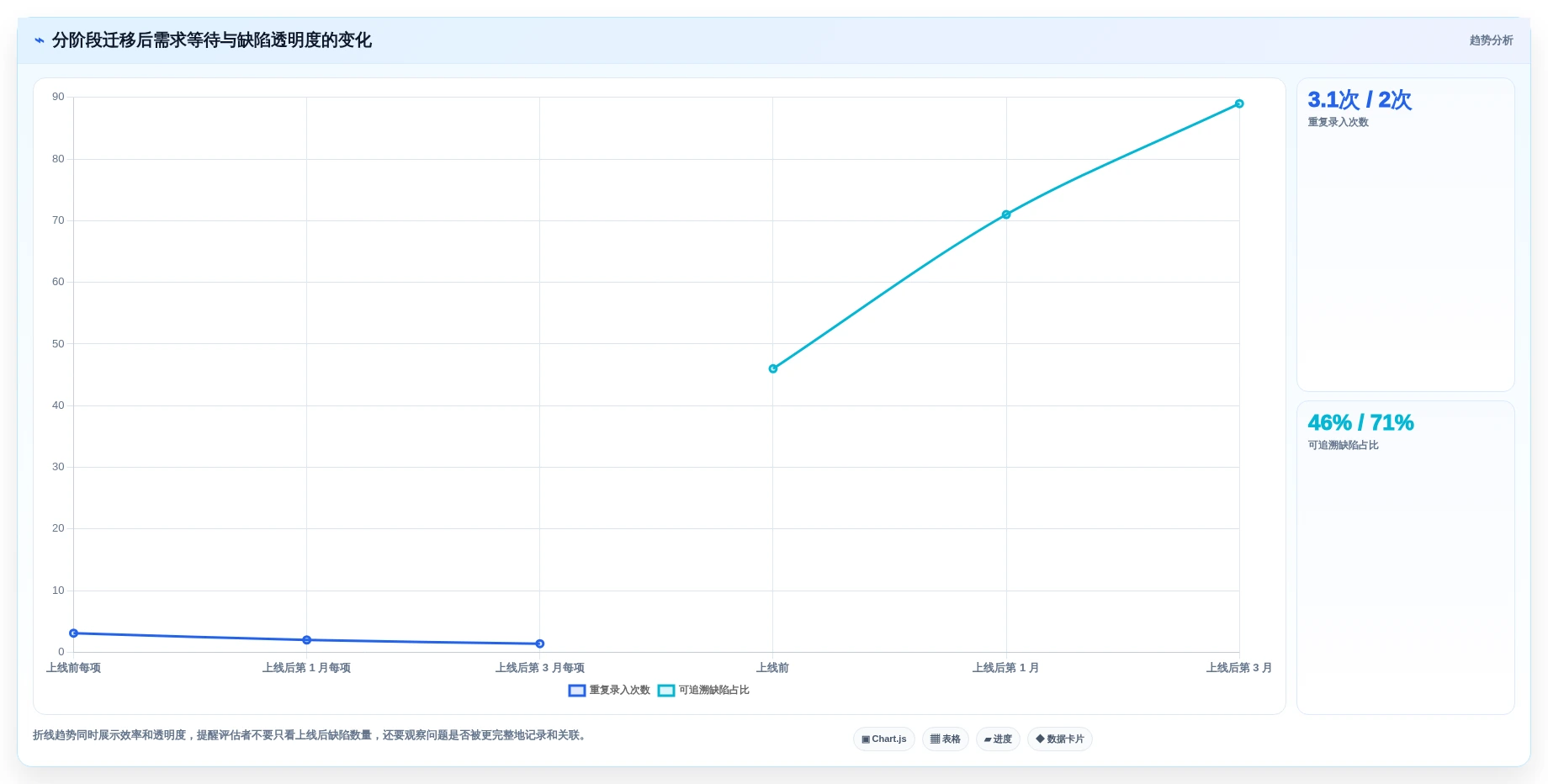
Task: Click the 可追溯缺陷占比 card caption
Action: click(1343, 446)
